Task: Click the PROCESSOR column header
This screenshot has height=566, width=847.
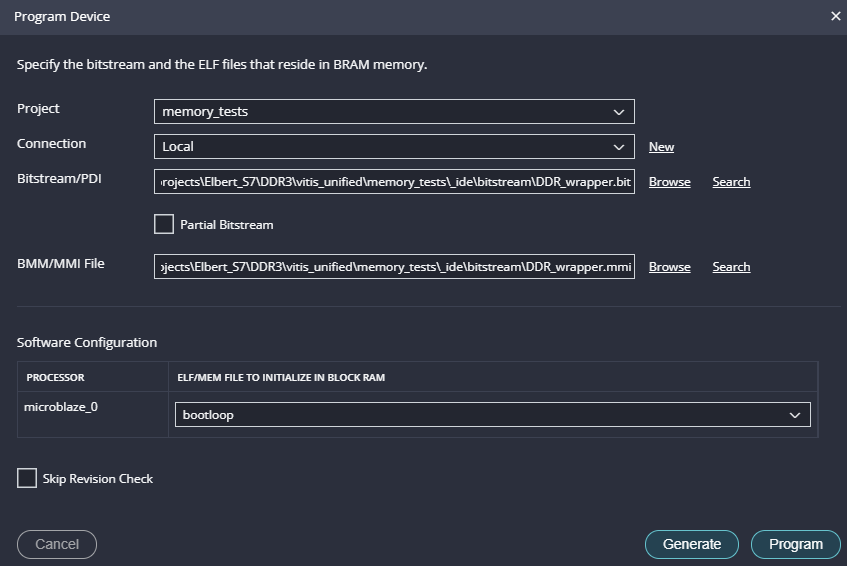Action: [x=55, y=378]
